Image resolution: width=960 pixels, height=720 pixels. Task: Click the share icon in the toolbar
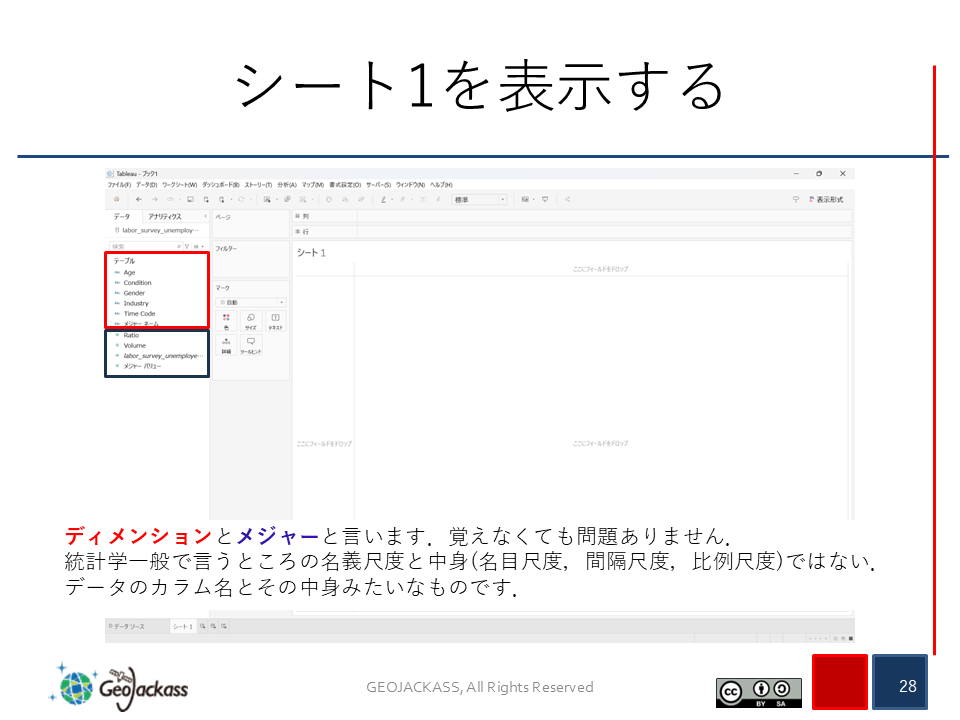[568, 199]
